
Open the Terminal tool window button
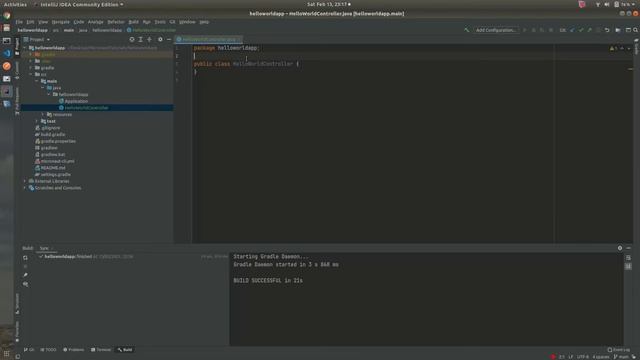(x=101, y=350)
